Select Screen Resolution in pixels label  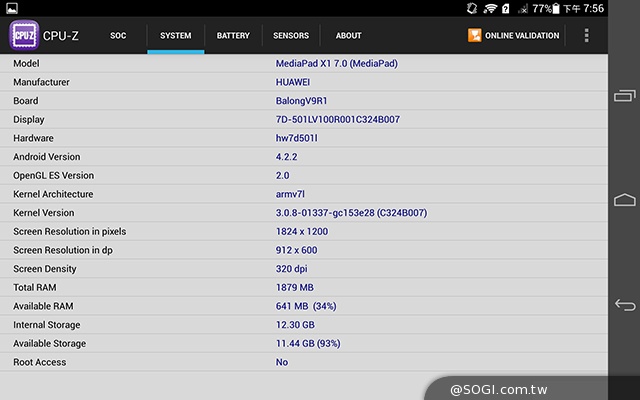pyautogui.click(x=70, y=231)
